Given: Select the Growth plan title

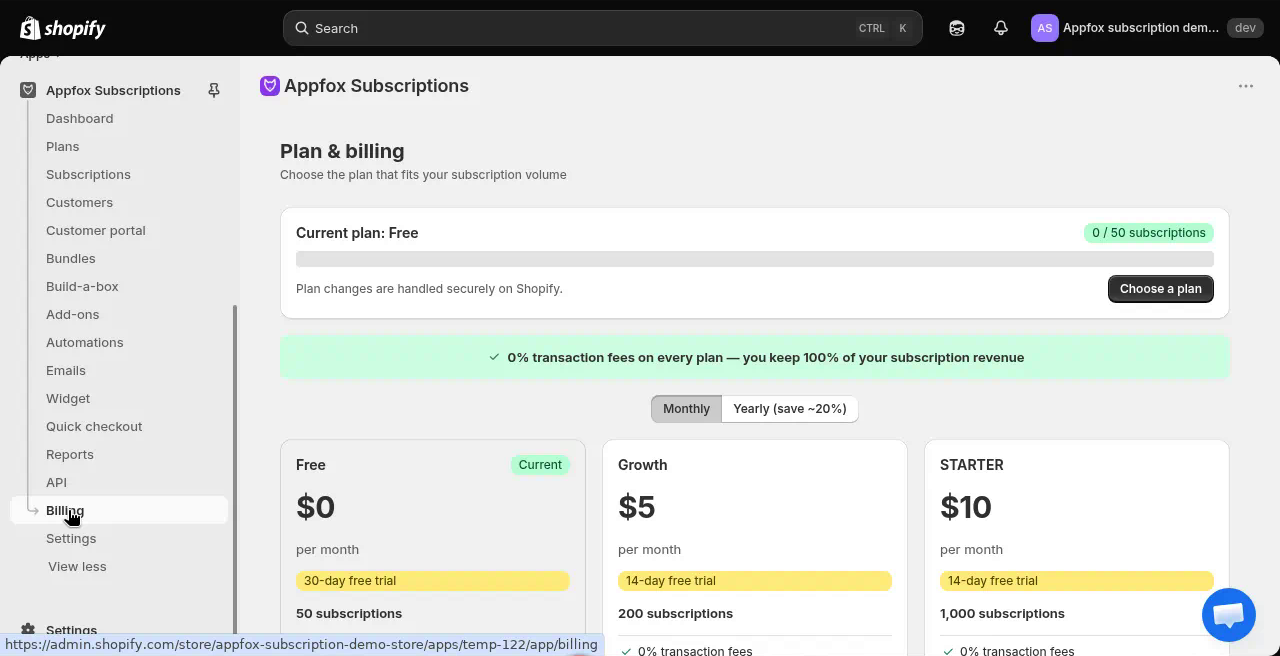Looking at the screenshot, I should [643, 465].
